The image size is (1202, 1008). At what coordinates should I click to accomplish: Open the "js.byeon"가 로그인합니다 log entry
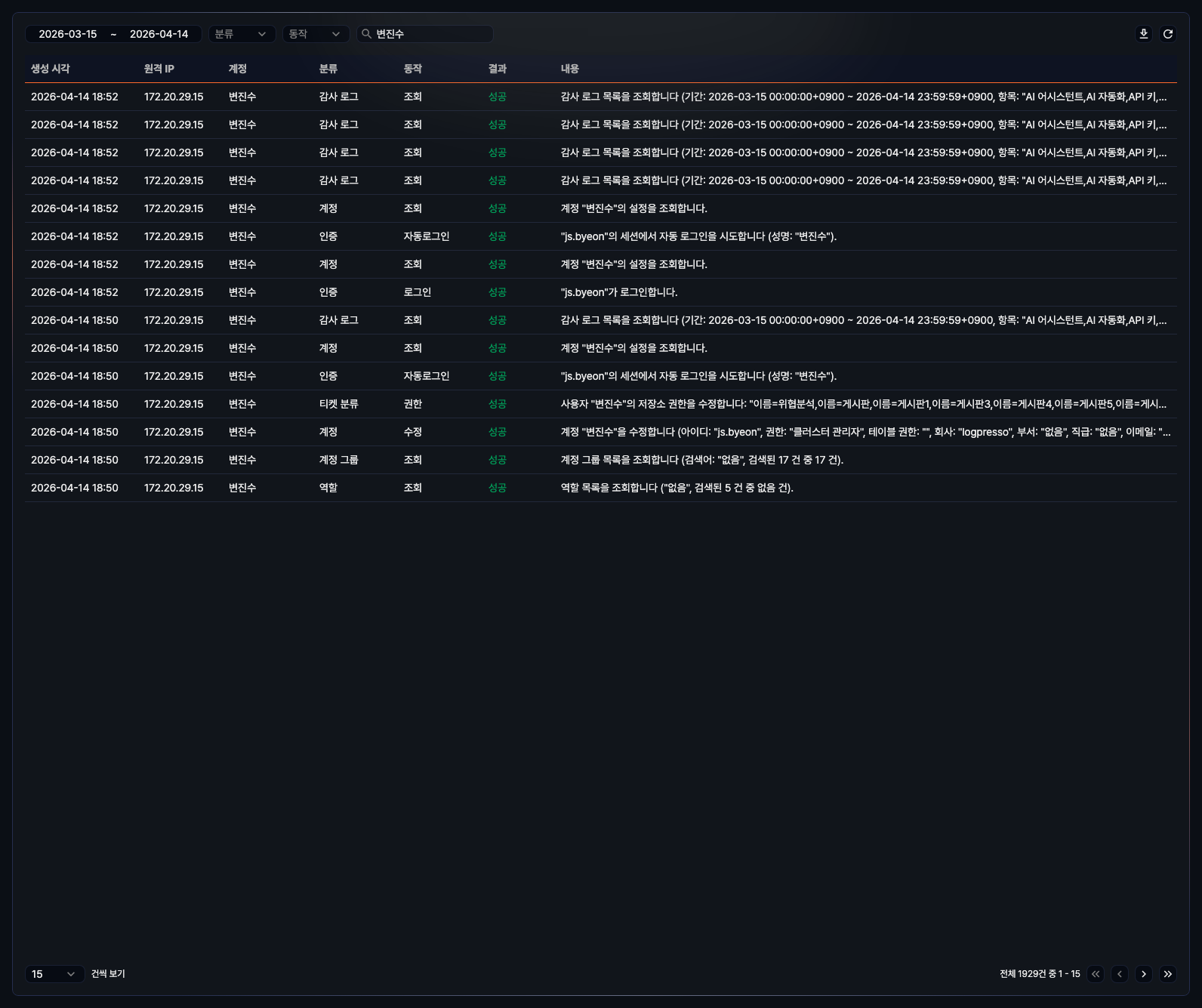[x=618, y=292]
